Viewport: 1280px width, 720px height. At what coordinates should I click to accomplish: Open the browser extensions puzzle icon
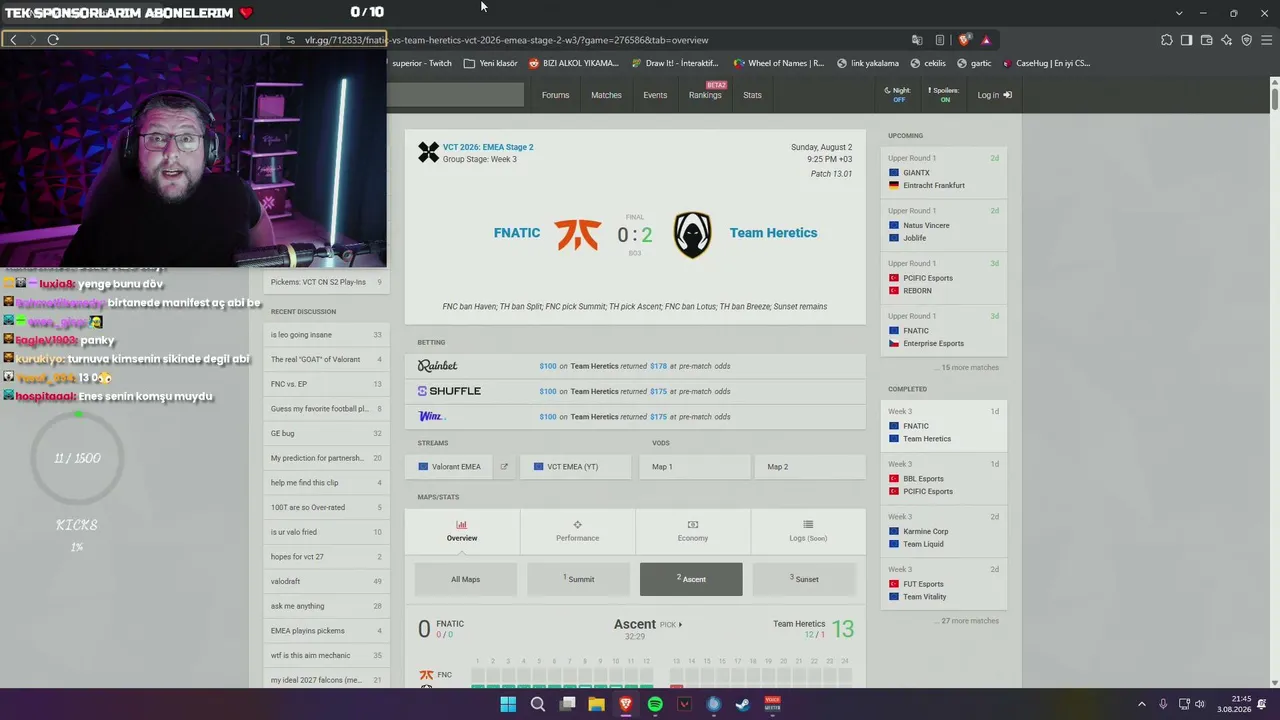[x=1166, y=40]
